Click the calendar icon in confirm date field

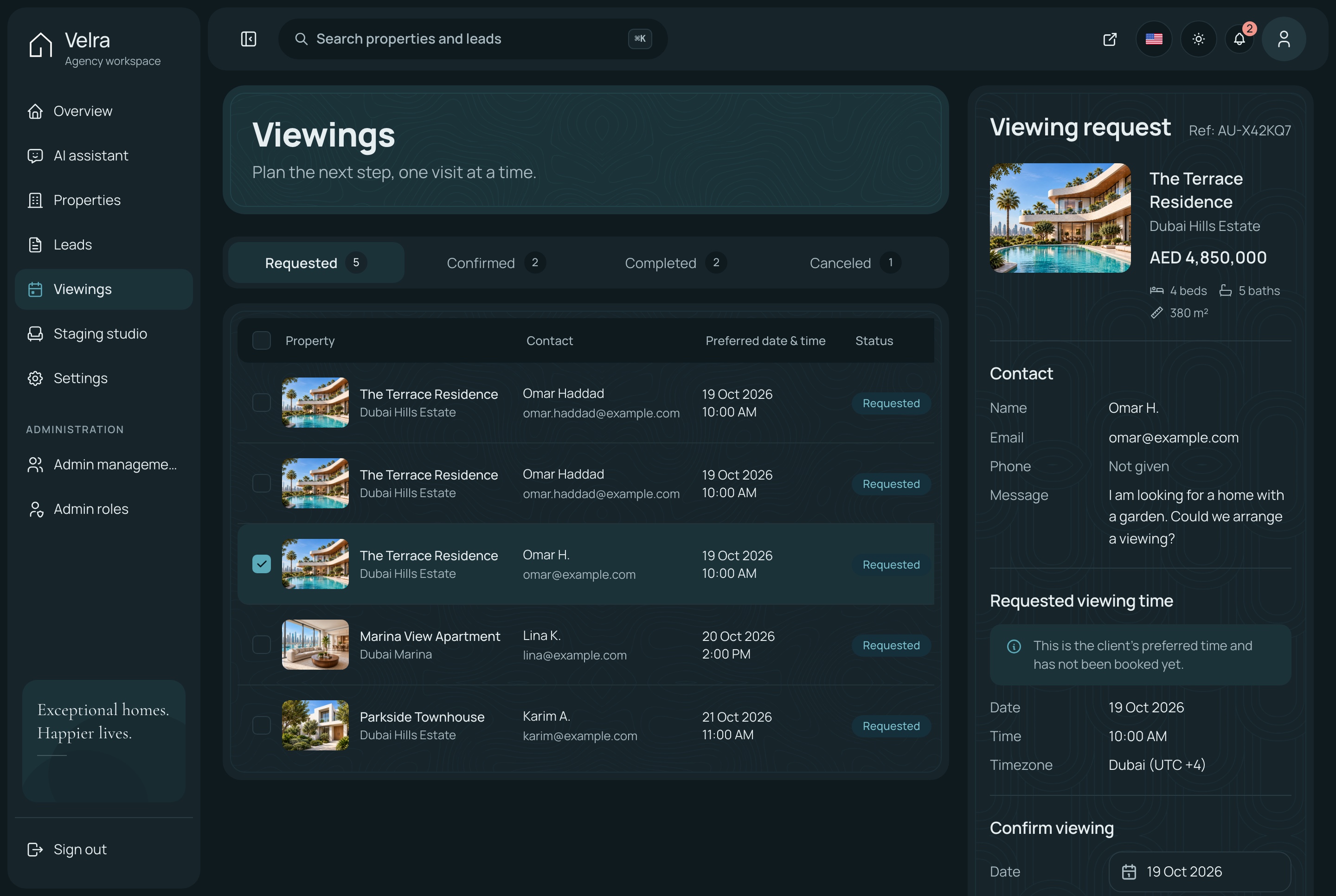click(x=1129, y=871)
